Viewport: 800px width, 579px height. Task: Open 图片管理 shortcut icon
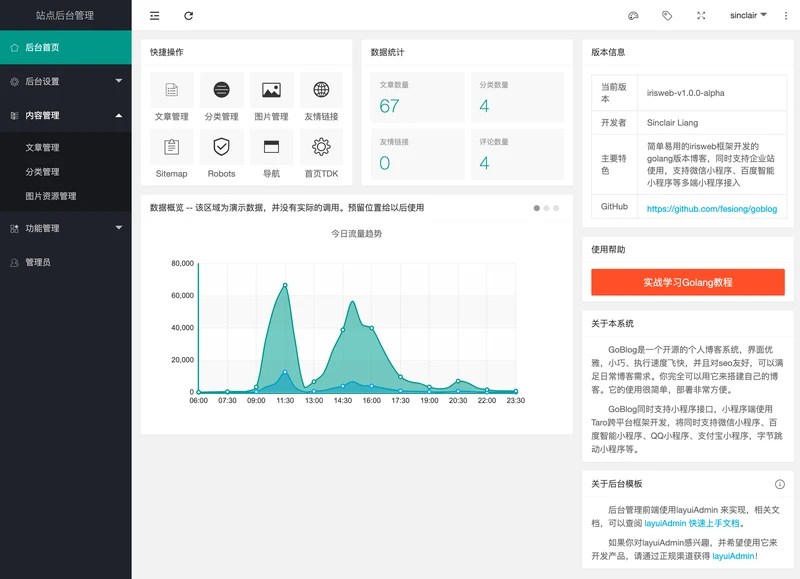pyautogui.click(x=271, y=91)
